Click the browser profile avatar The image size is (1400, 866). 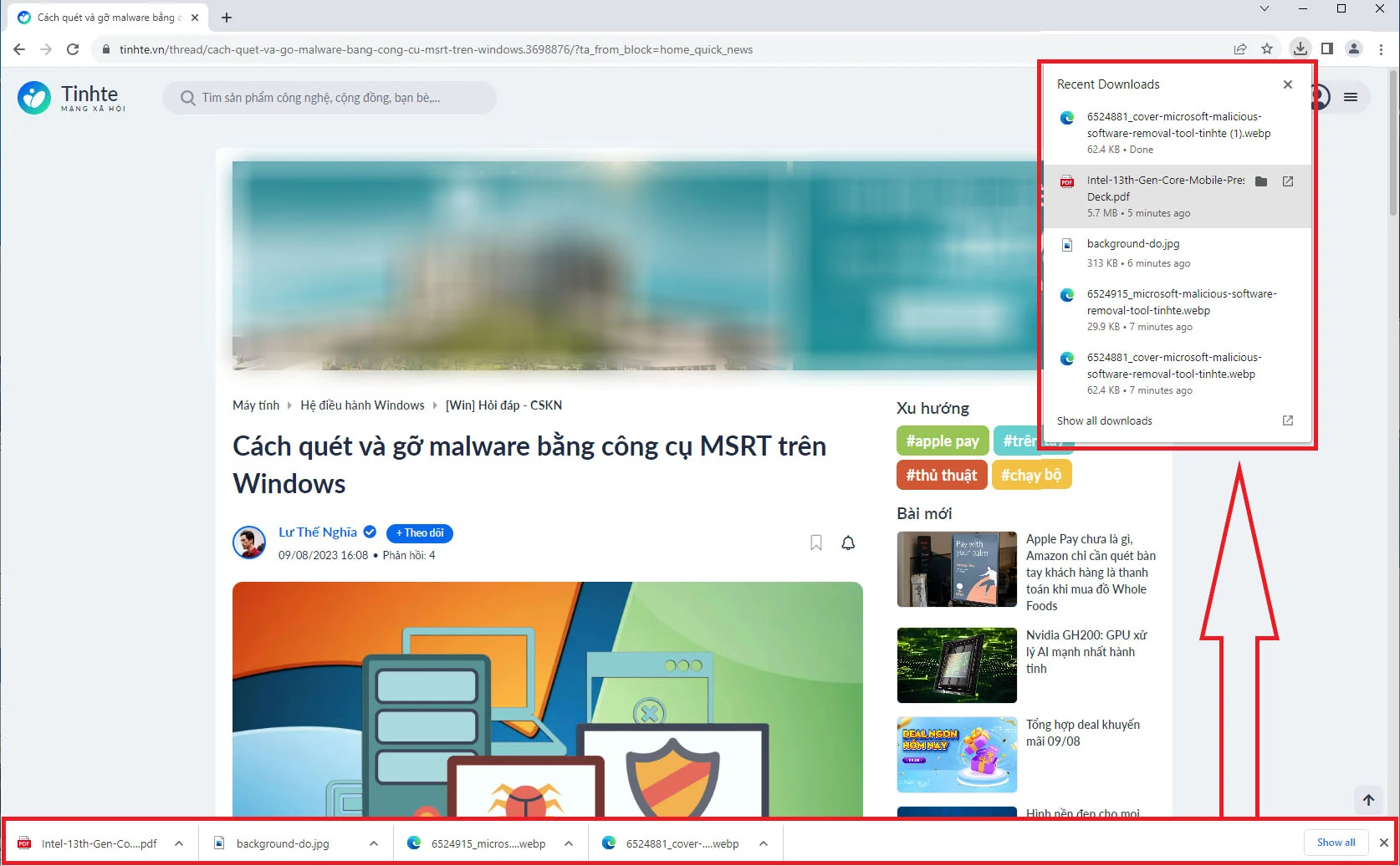tap(1354, 48)
